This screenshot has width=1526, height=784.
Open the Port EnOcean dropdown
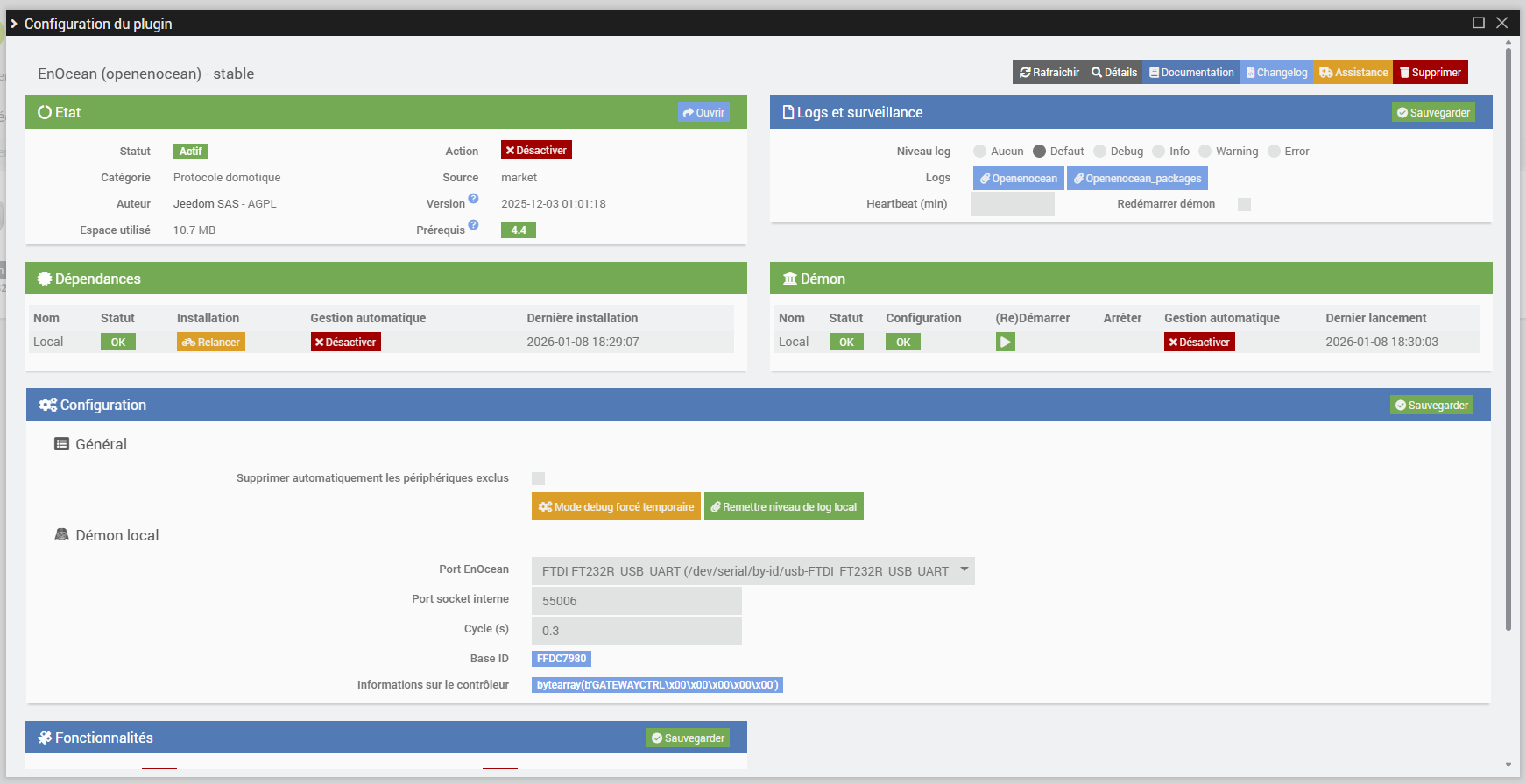pos(753,571)
